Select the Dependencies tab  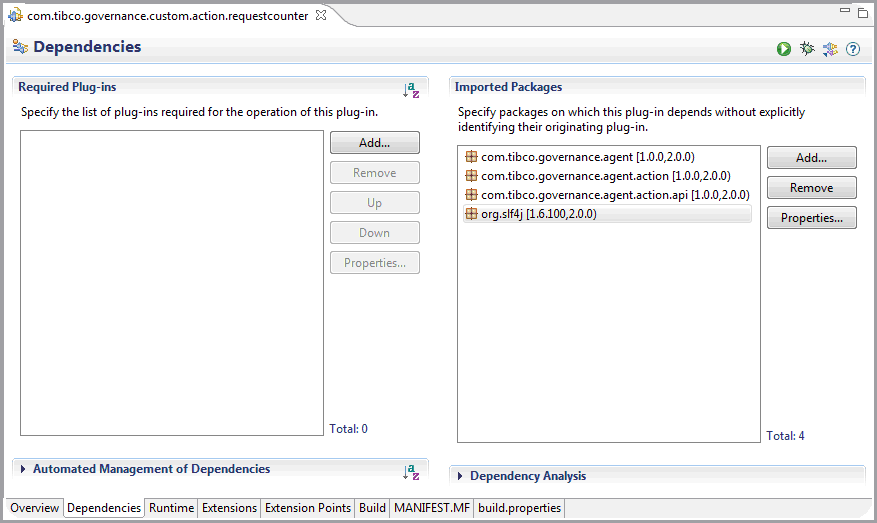pos(104,508)
